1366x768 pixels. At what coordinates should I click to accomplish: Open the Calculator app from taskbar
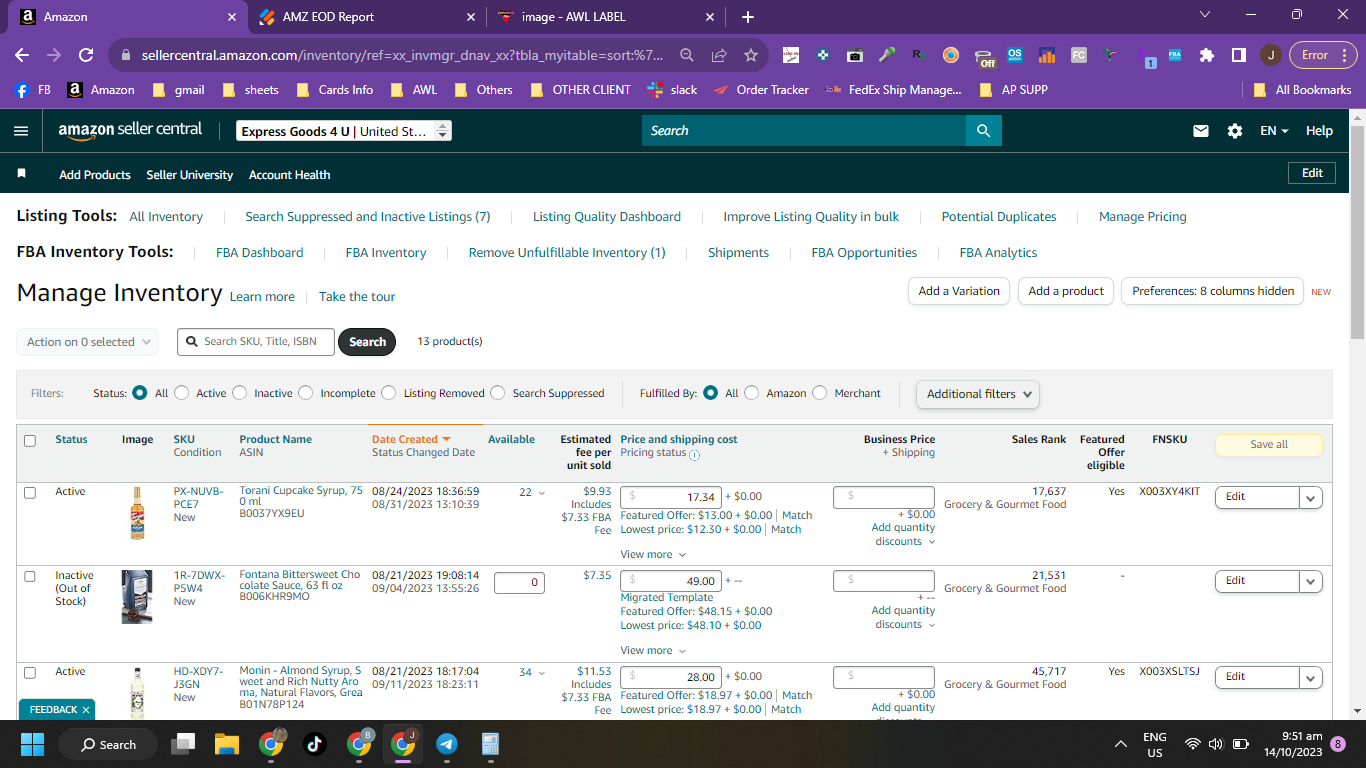pyautogui.click(x=490, y=744)
